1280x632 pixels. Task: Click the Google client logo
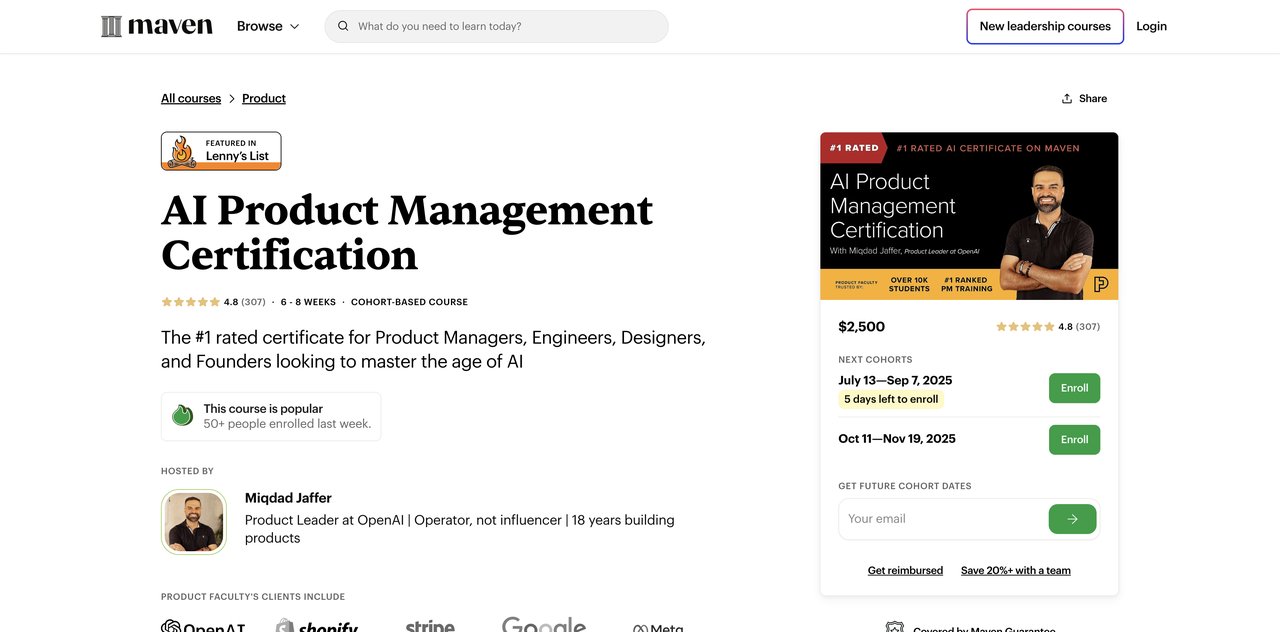[x=544, y=624]
